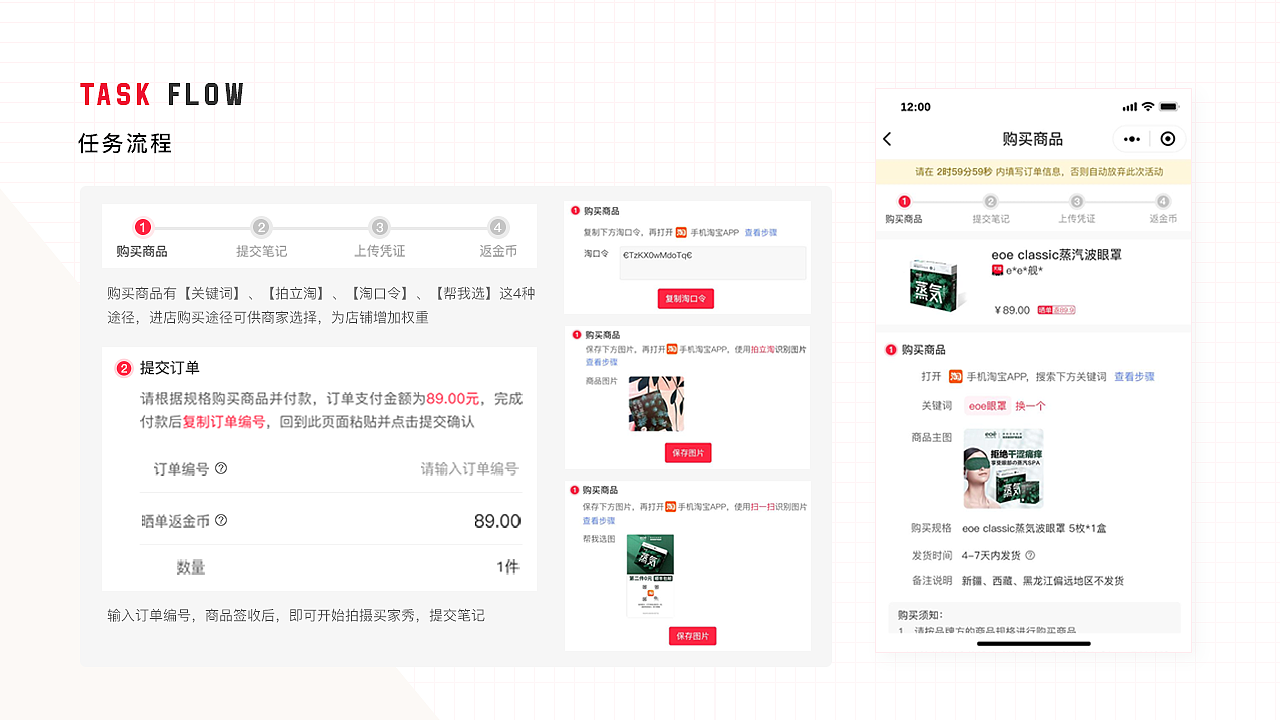Click the TASK FLOW slide heading
Screen dimensions: 1280x720
pos(162,95)
